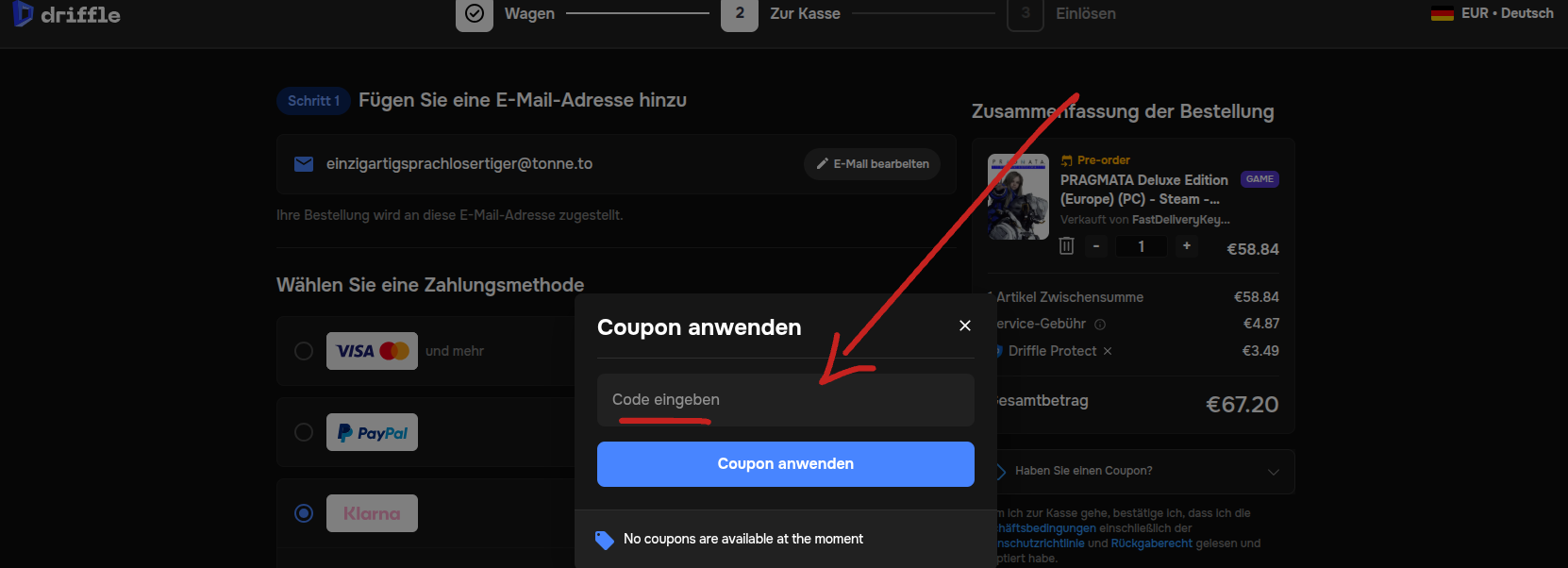Select the Klarna payment radio button

point(304,513)
